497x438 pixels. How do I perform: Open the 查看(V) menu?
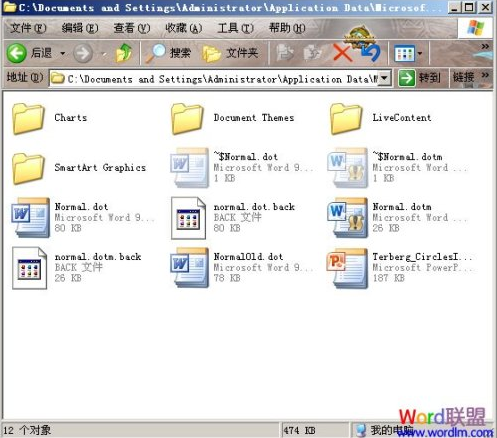point(132,28)
